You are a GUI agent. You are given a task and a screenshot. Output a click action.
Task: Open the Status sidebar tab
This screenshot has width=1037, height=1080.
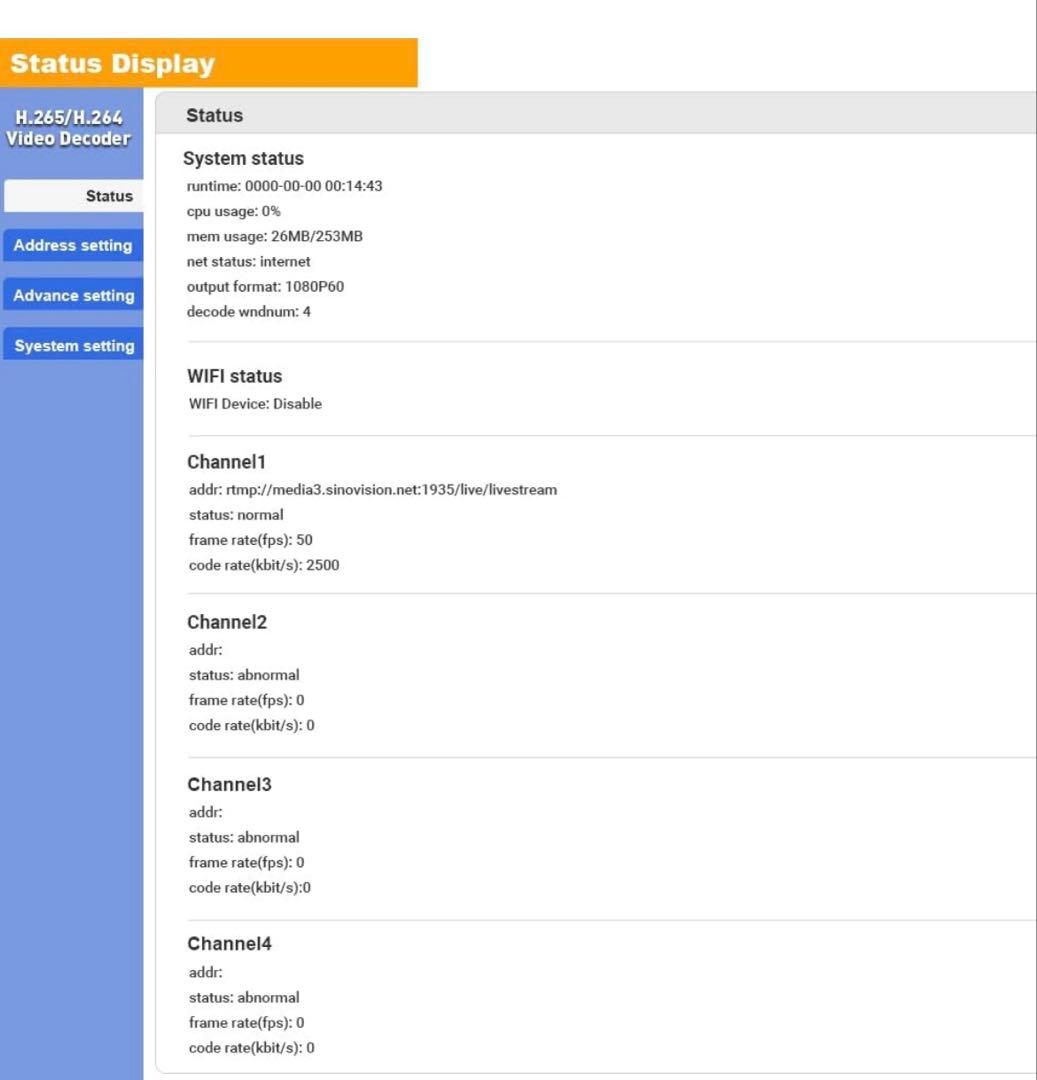(72, 196)
